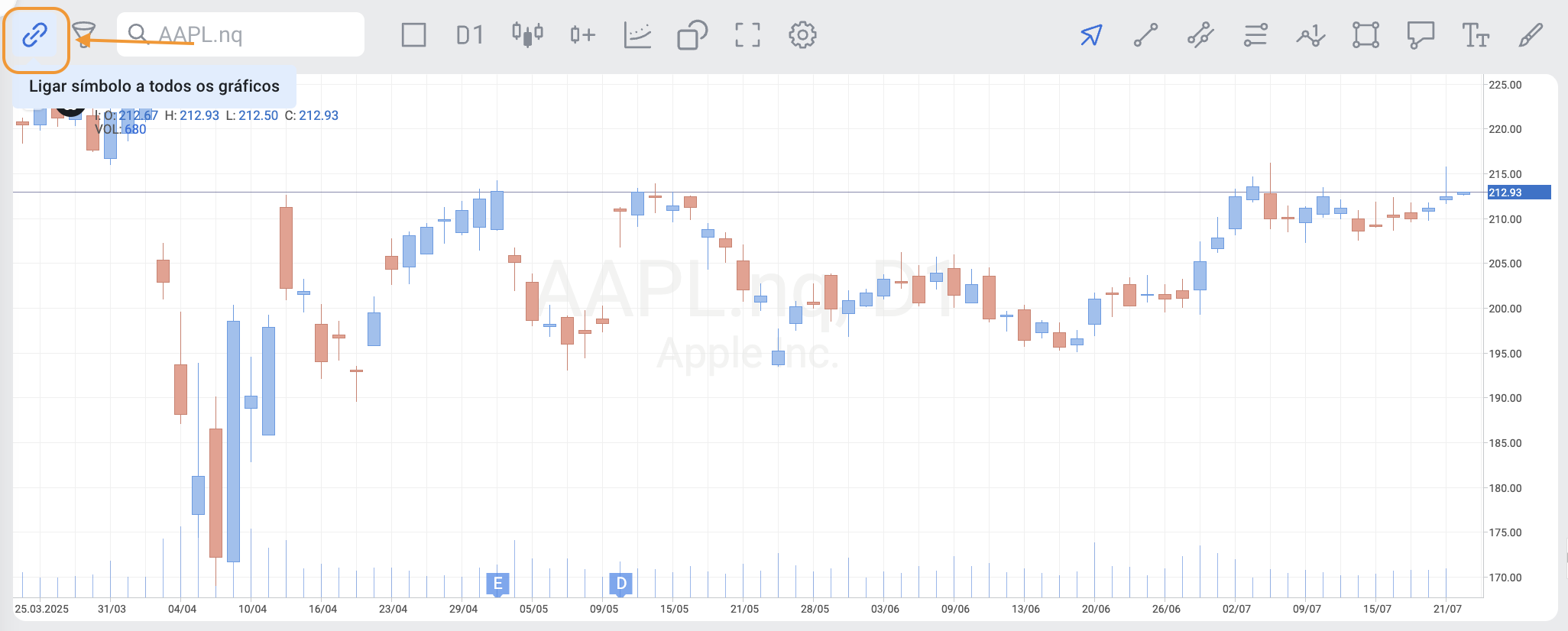The width and height of the screenshot is (1568, 631).
Task: Open the indicators chart icon
Action: (x=637, y=34)
